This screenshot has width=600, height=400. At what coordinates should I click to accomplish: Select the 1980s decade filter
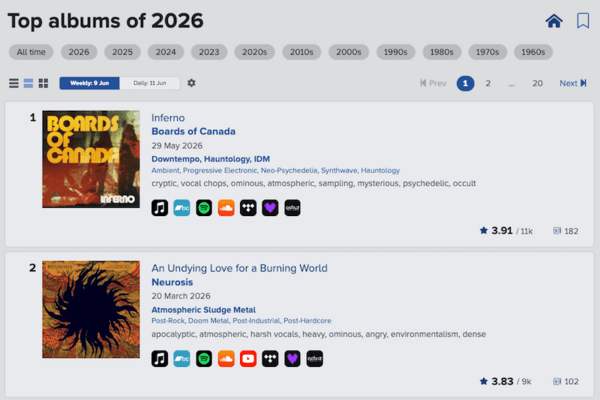click(442, 52)
